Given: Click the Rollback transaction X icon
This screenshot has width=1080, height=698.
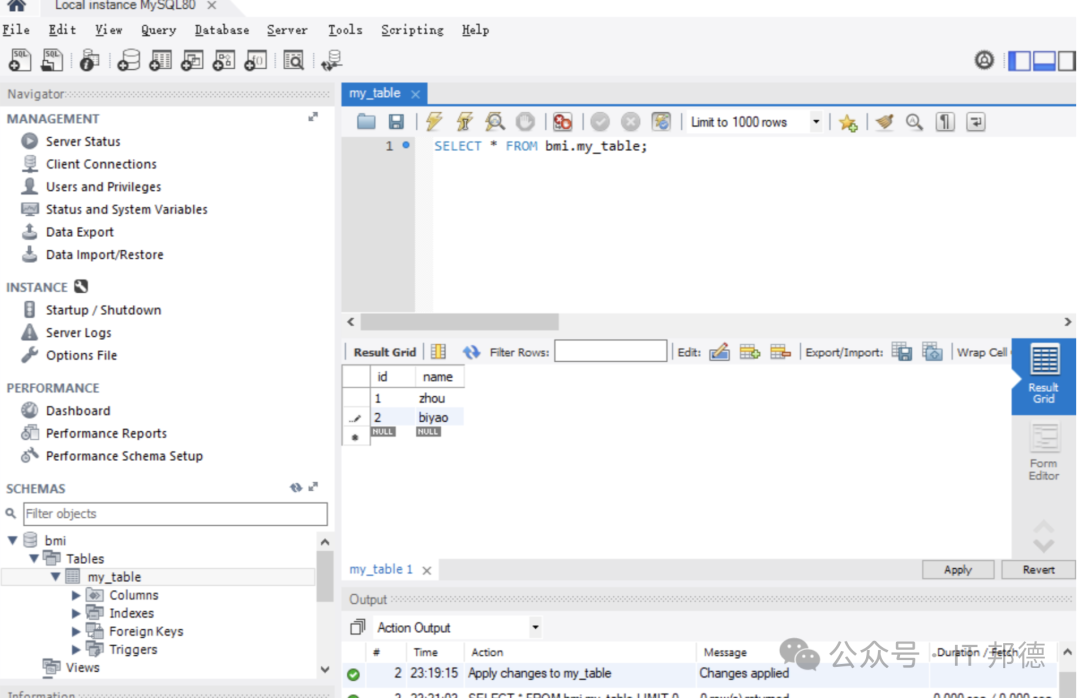Looking at the screenshot, I should pos(630,122).
